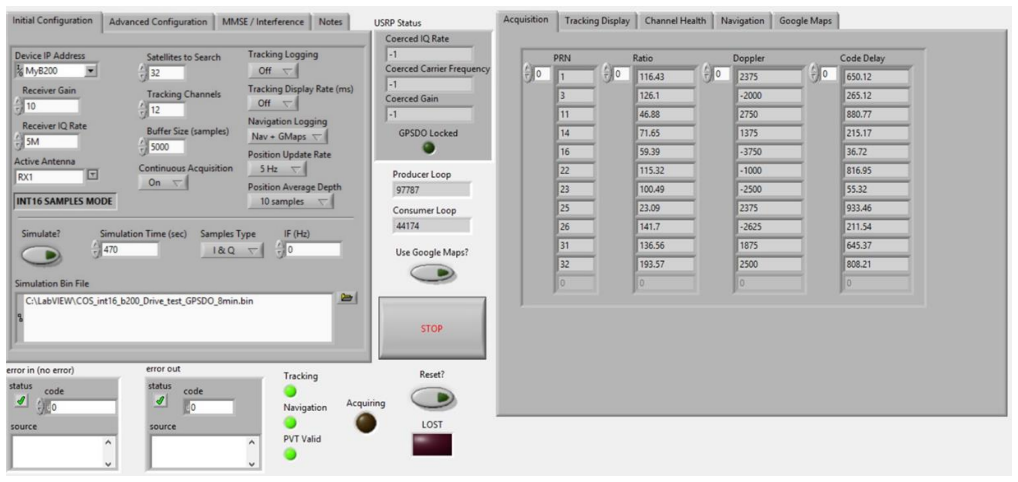Open the Device IP Address MyB200 dropdown
Viewport: 1018px width, 482px height.
(90, 71)
